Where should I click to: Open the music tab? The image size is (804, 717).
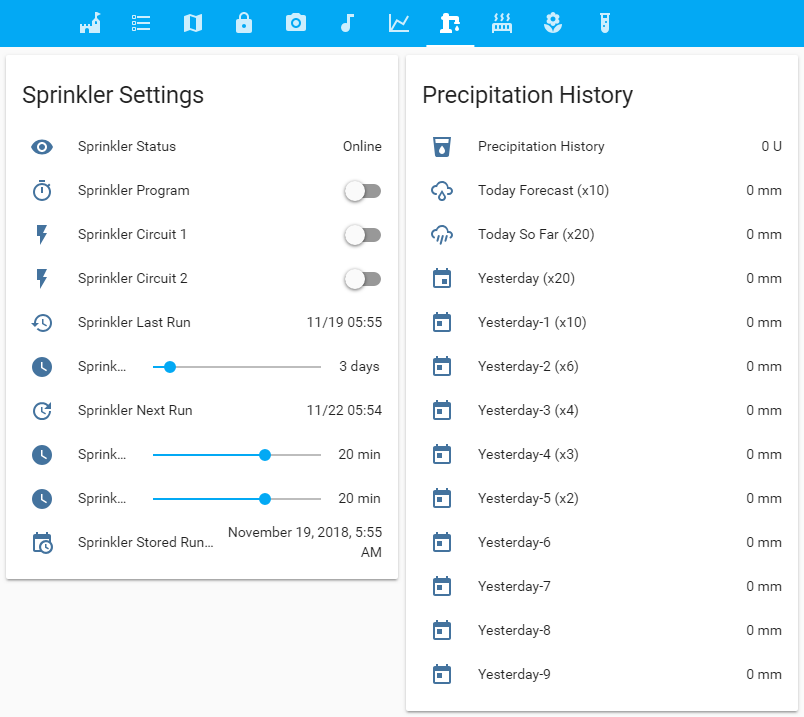pyautogui.click(x=347, y=22)
